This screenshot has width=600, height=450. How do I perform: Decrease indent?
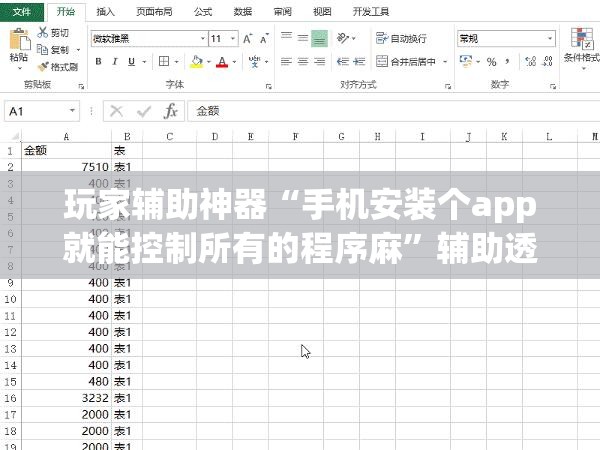tap(343, 61)
